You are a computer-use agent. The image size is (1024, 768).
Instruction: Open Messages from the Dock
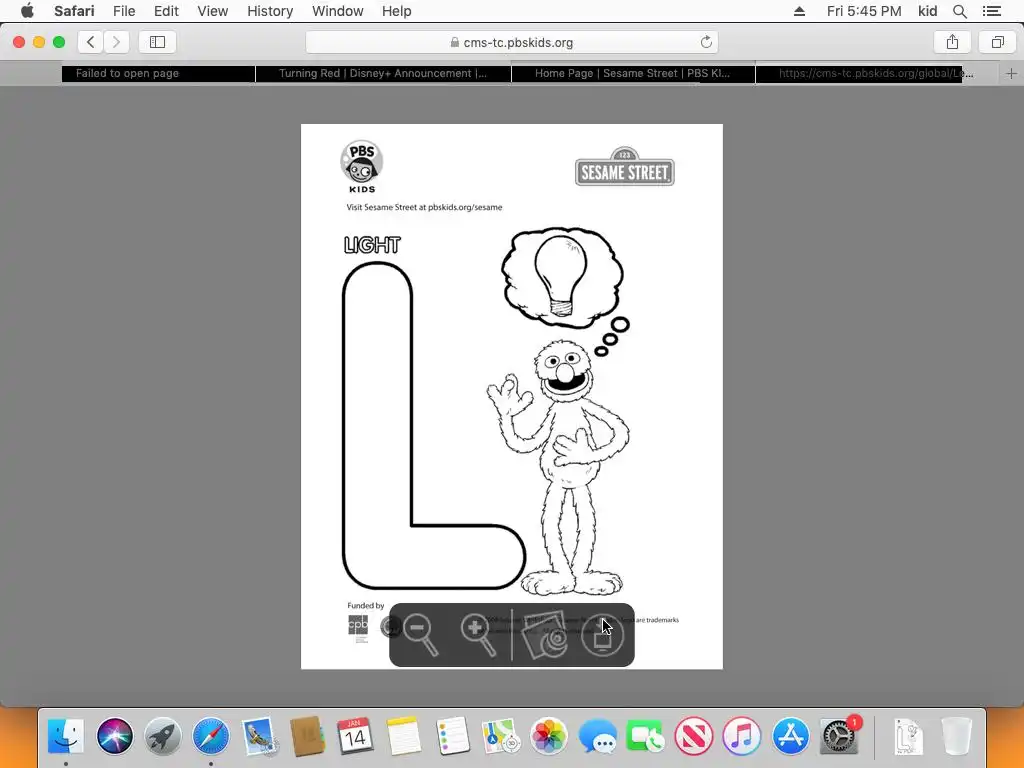(597, 736)
